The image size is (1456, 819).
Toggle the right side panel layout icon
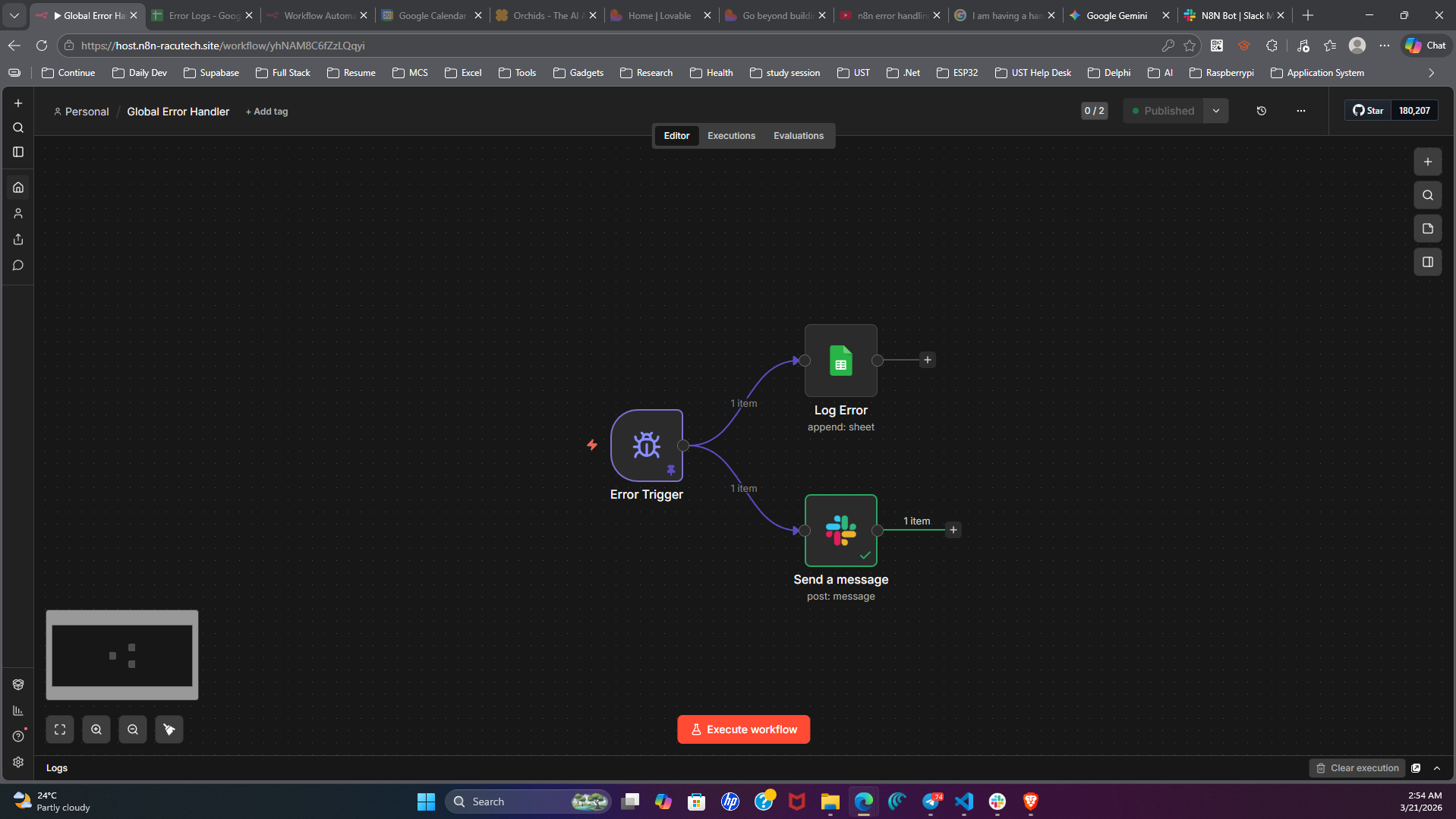coord(1427,262)
